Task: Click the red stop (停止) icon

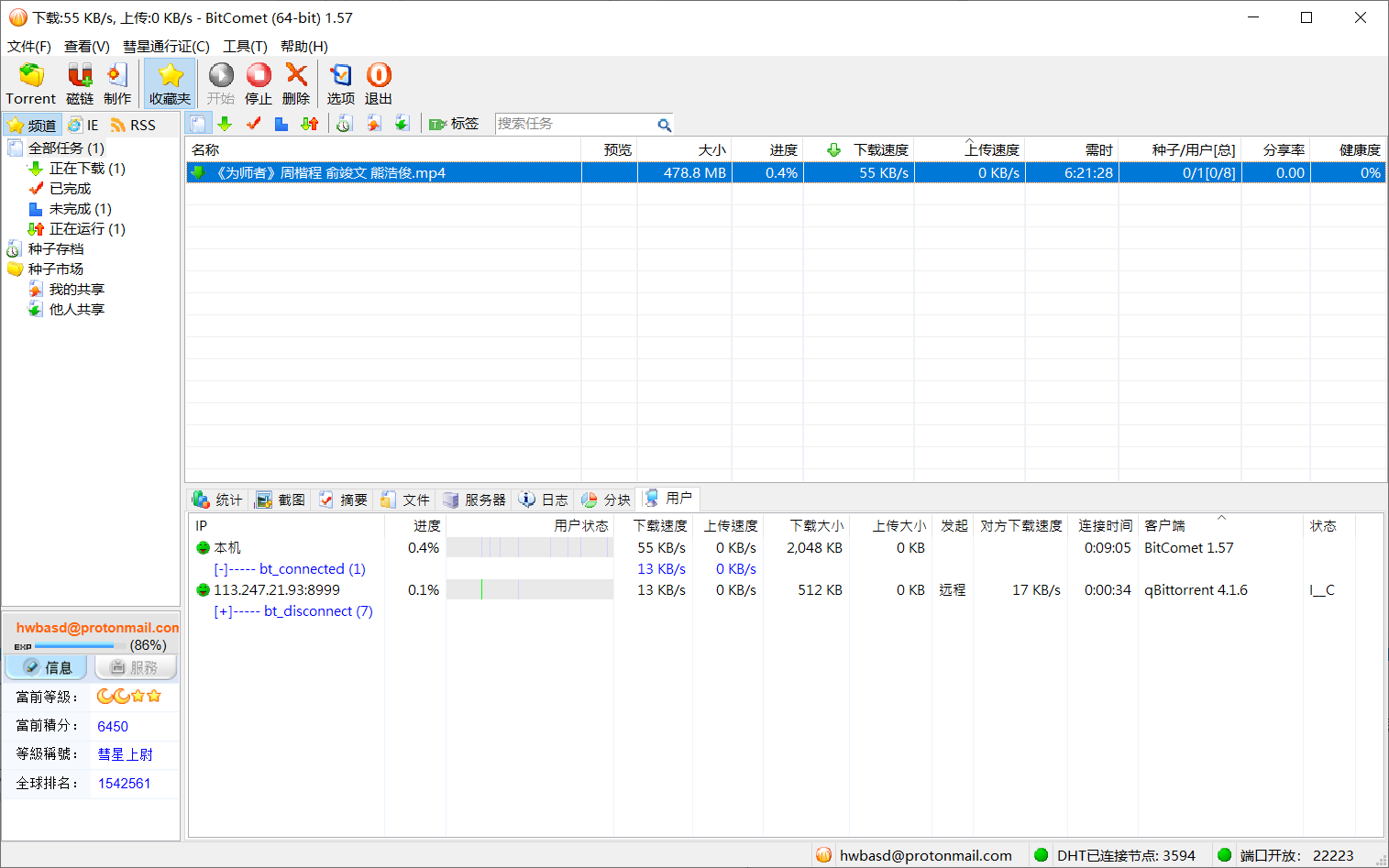Action: [259, 76]
